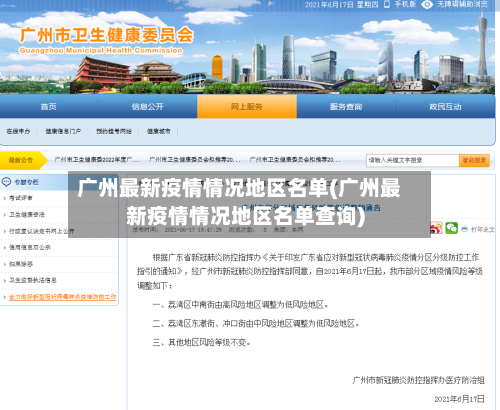Click the line 一、荔湾区中南街由高风险地区
This screenshot has width=500, height=410.
point(240,304)
